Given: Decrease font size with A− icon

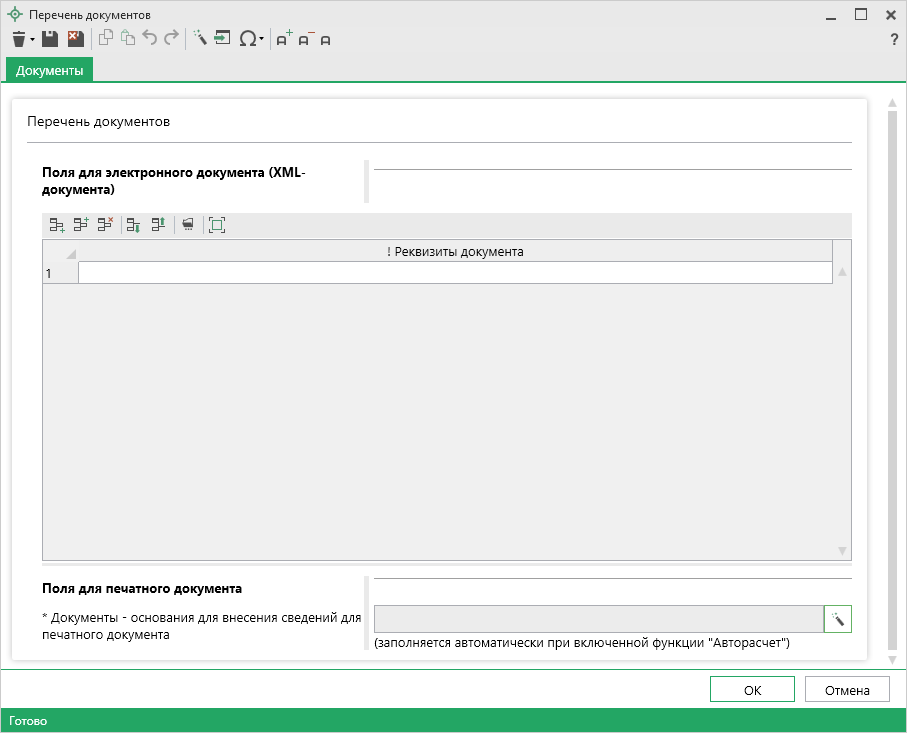Looking at the screenshot, I should click(x=306, y=39).
